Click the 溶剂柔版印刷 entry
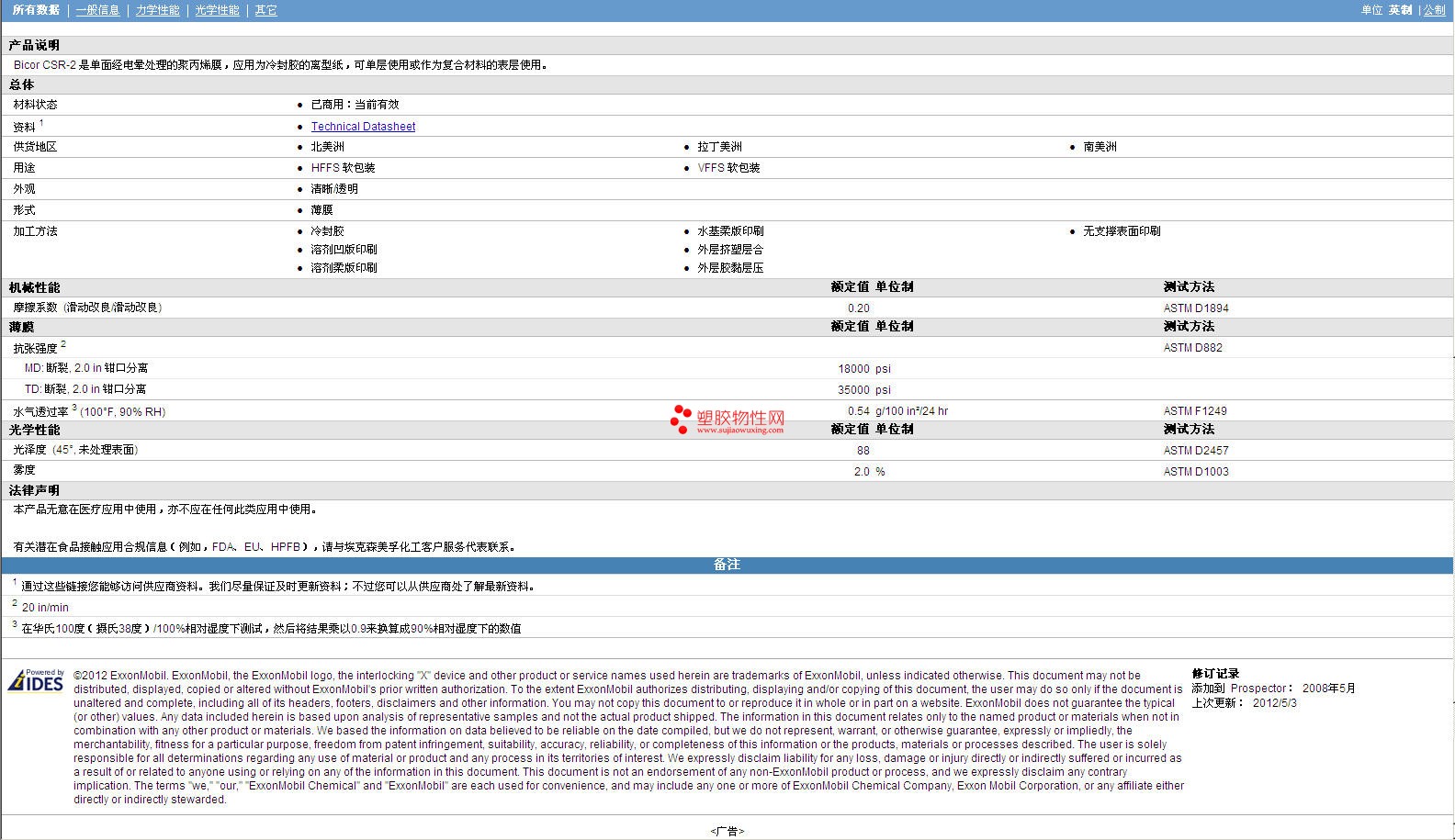Screen dimensions: 1455x840 coord(344,268)
